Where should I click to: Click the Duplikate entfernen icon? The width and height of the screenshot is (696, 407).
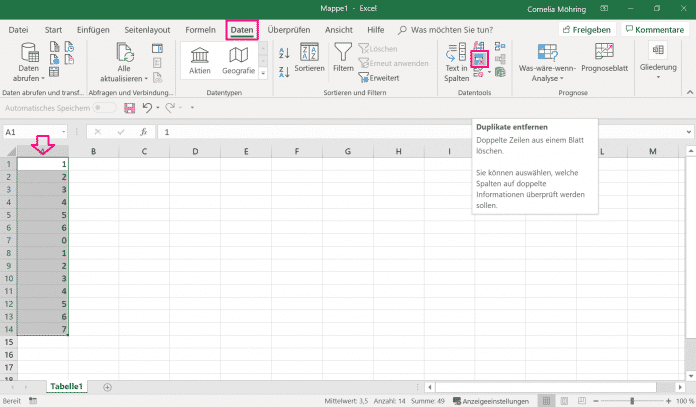pyautogui.click(x=479, y=59)
